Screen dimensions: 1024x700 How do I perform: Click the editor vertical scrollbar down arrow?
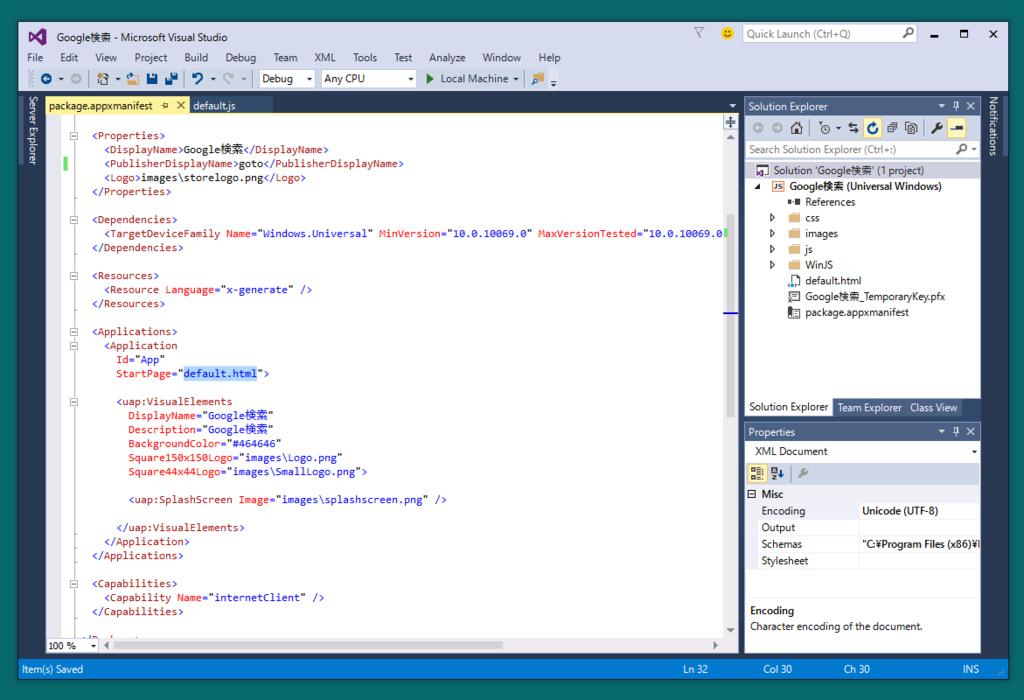click(x=730, y=630)
